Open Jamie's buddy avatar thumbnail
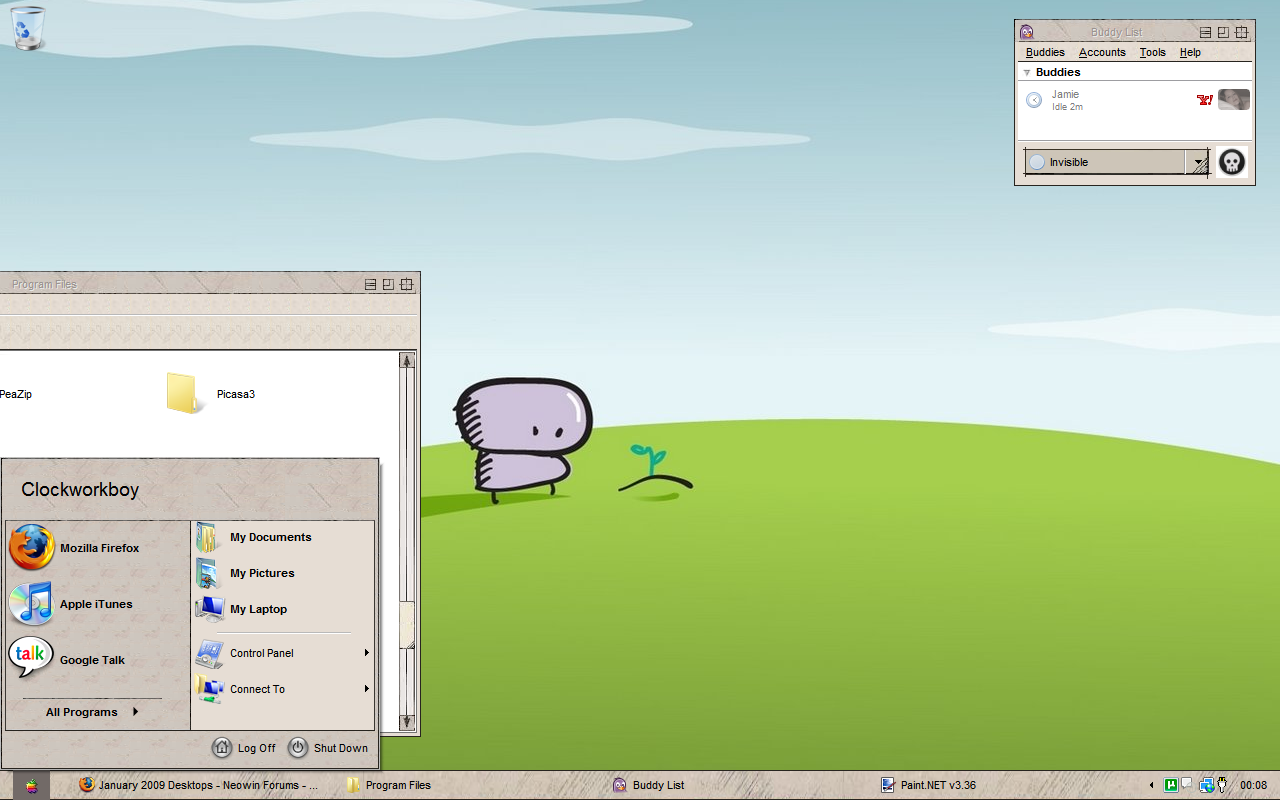 point(1233,100)
